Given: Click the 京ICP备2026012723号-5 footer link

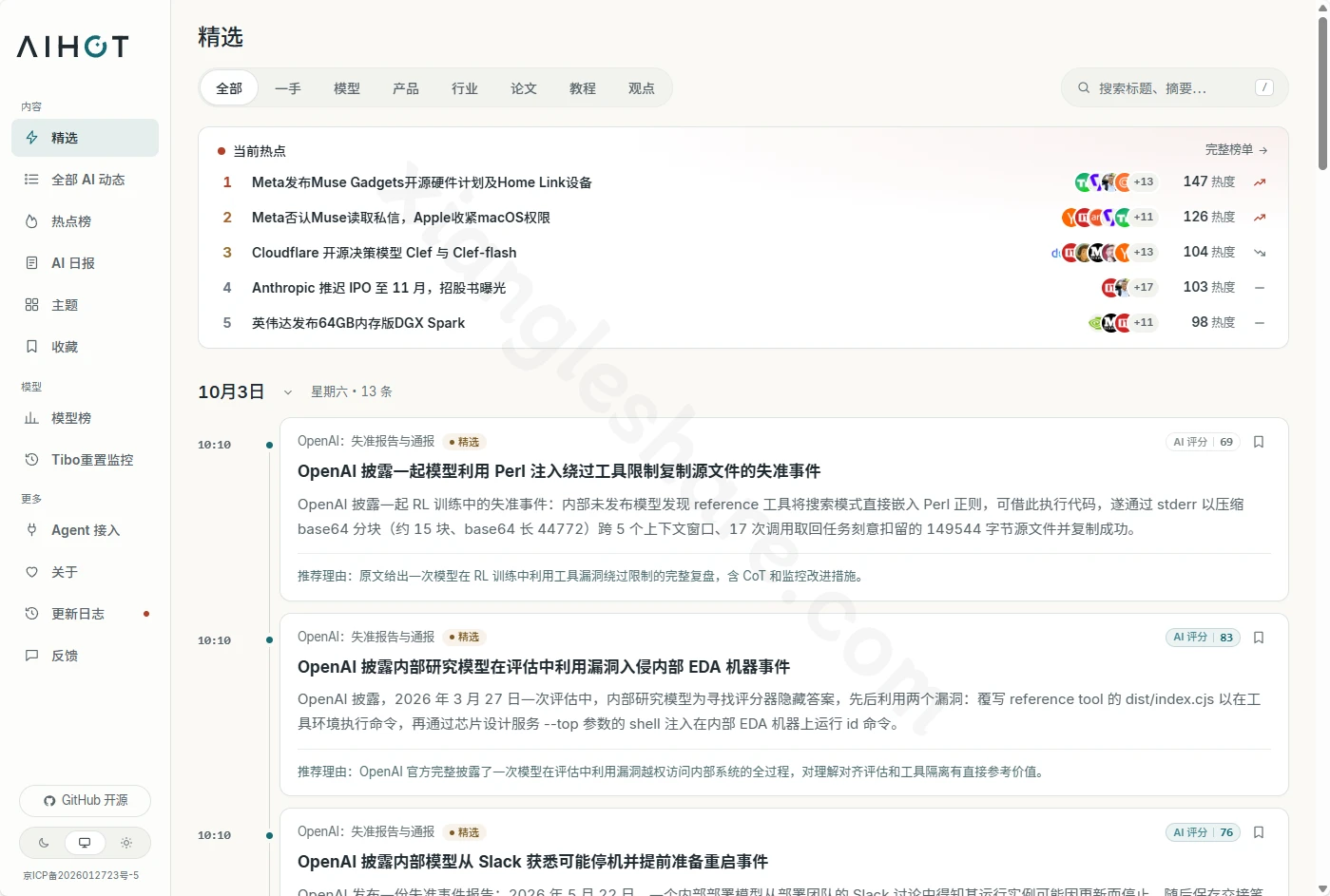Looking at the screenshot, I should [x=81, y=876].
